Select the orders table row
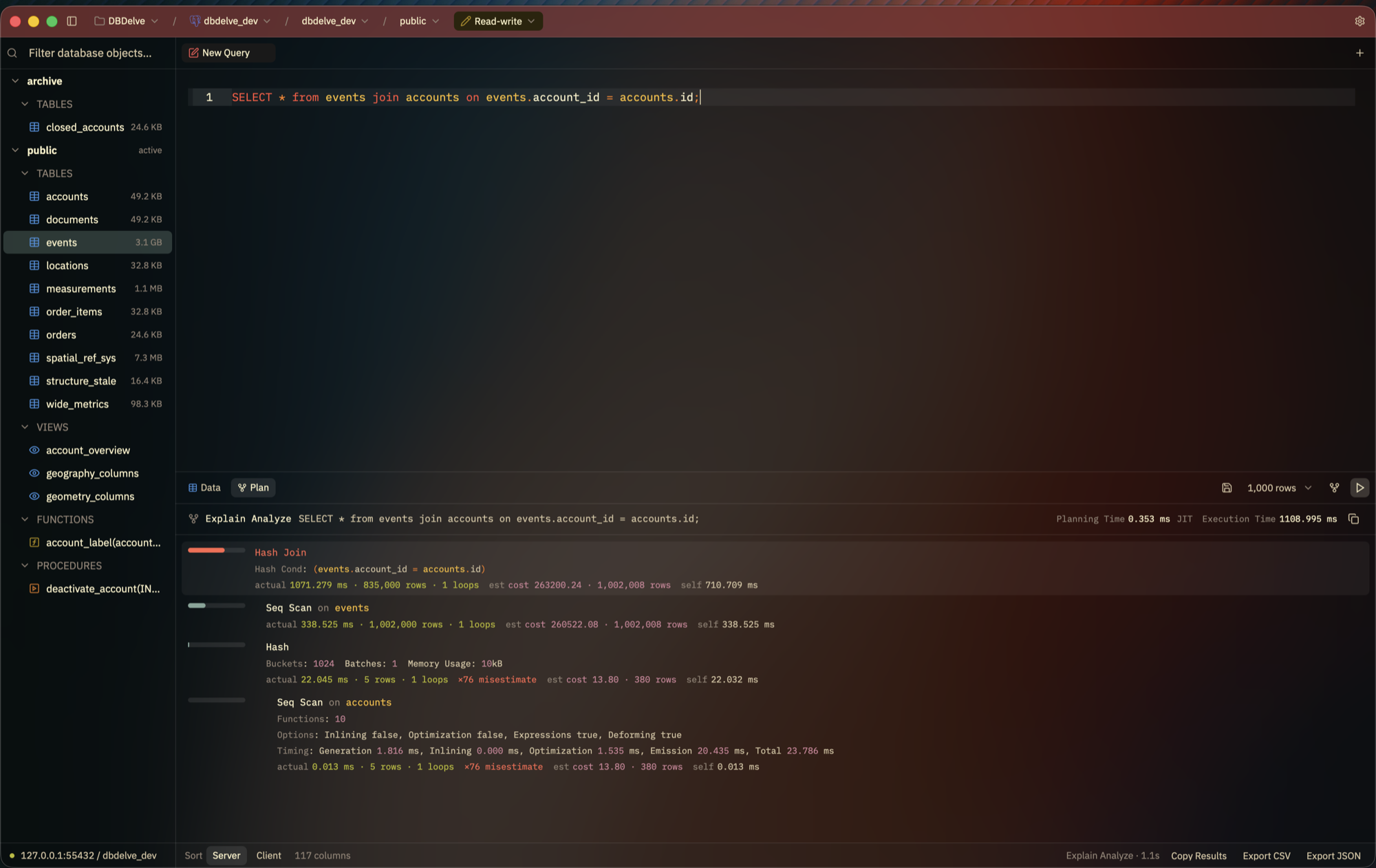1376x868 pixels. point(87,334)
